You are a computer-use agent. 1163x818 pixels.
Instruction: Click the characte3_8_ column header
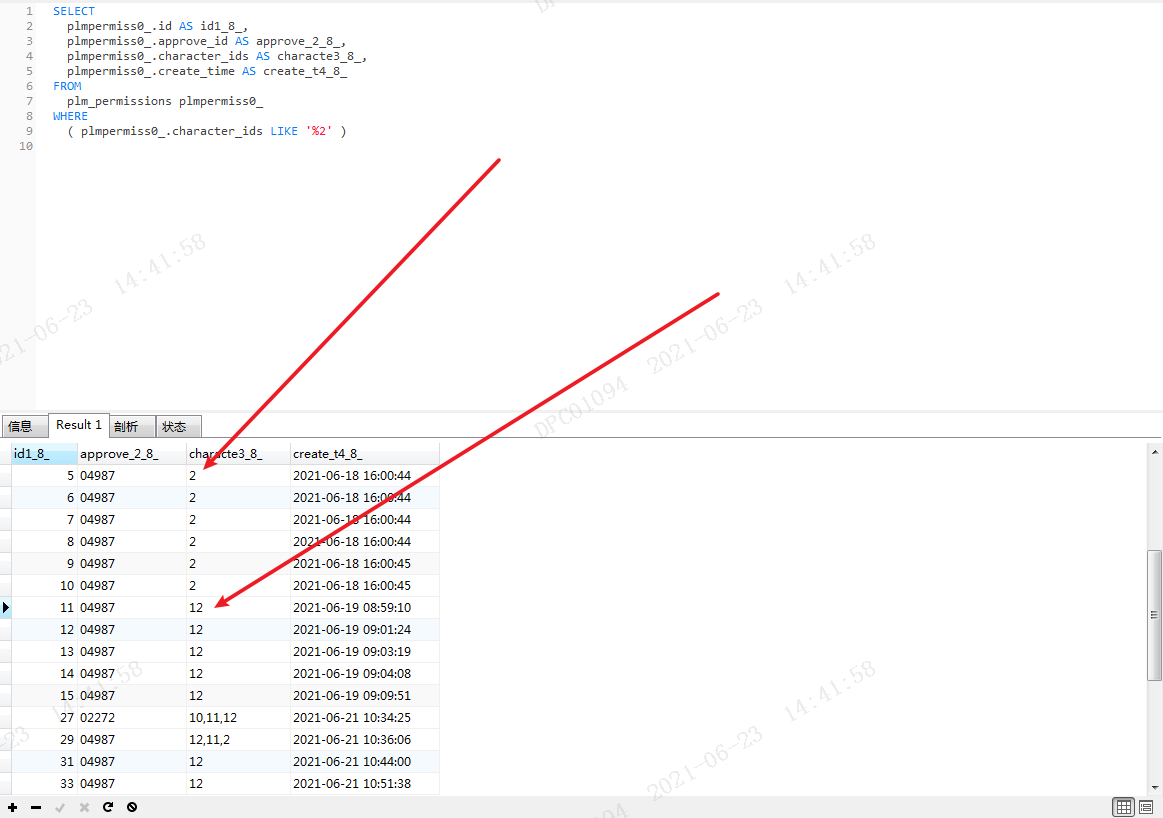tap(238, 454)
